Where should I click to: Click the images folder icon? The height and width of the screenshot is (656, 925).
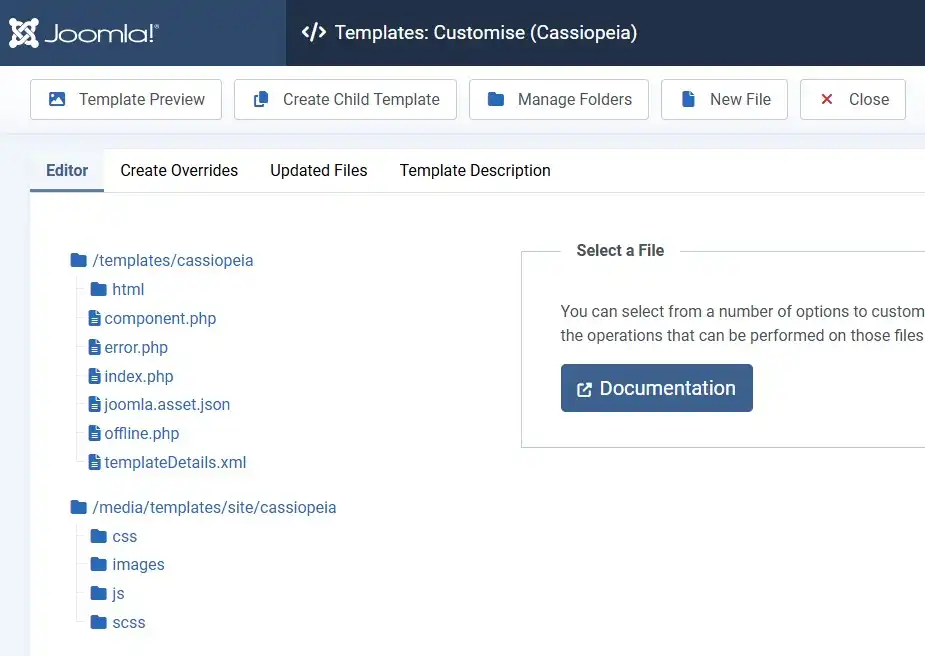click(x=99, y=565)
